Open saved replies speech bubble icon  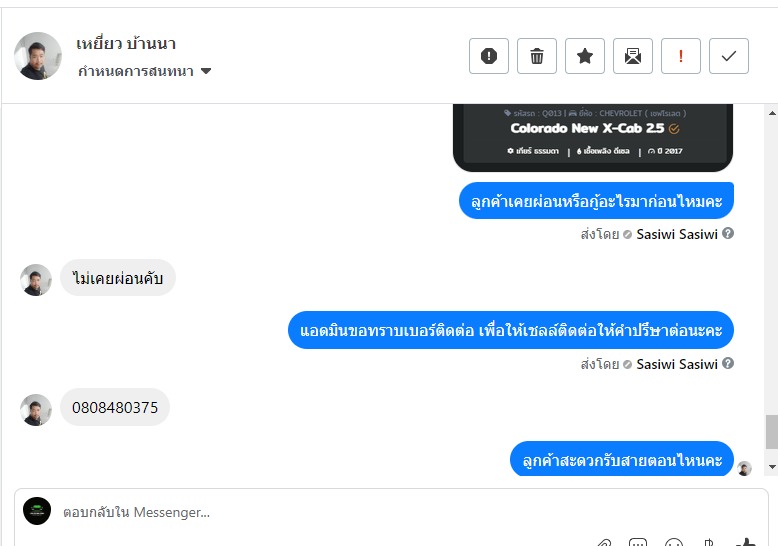tap(638, 542)
